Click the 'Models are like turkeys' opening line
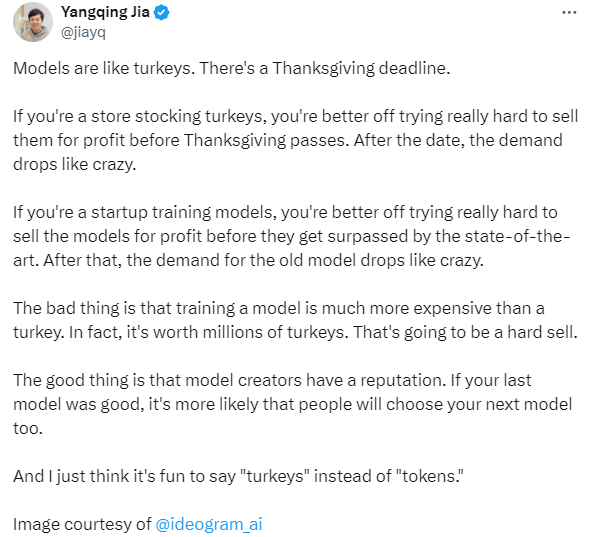Image resolution: width=590 pixels, height=537 pixels. [x=231, y=68]
